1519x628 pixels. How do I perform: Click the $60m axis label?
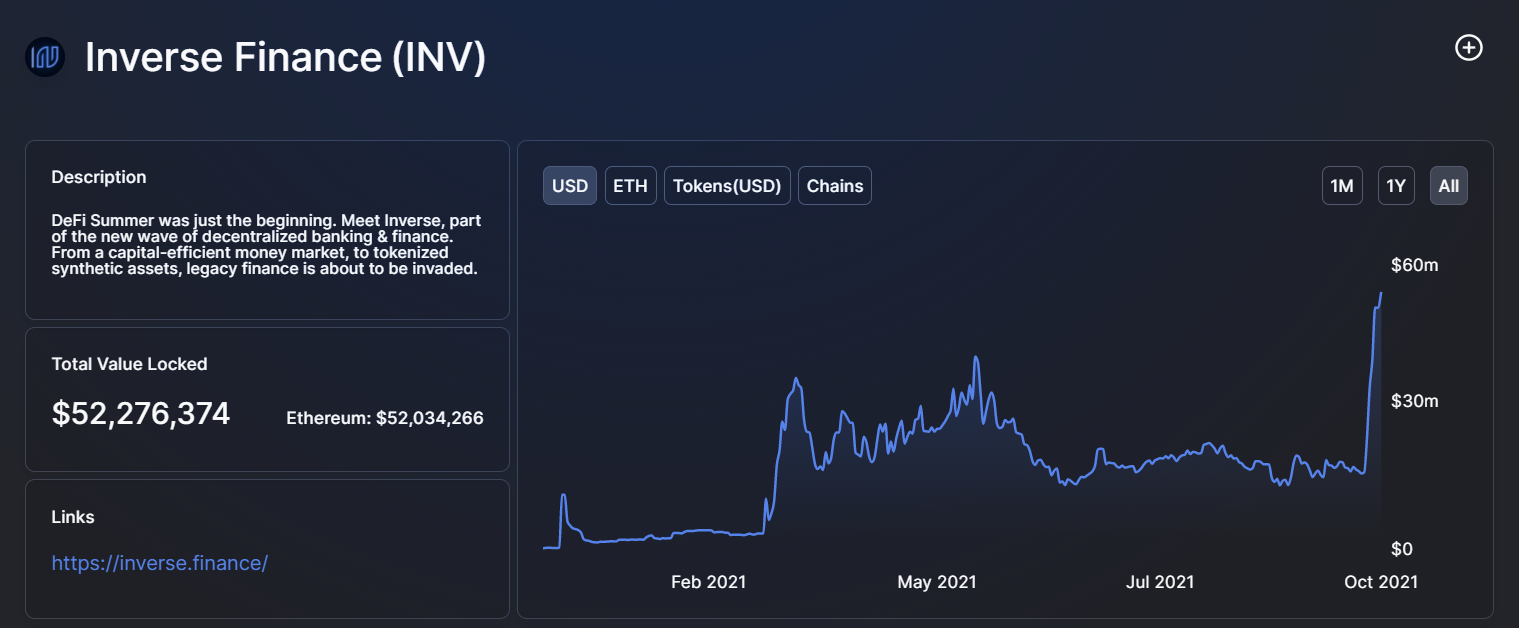click(x=1414, y=265)
